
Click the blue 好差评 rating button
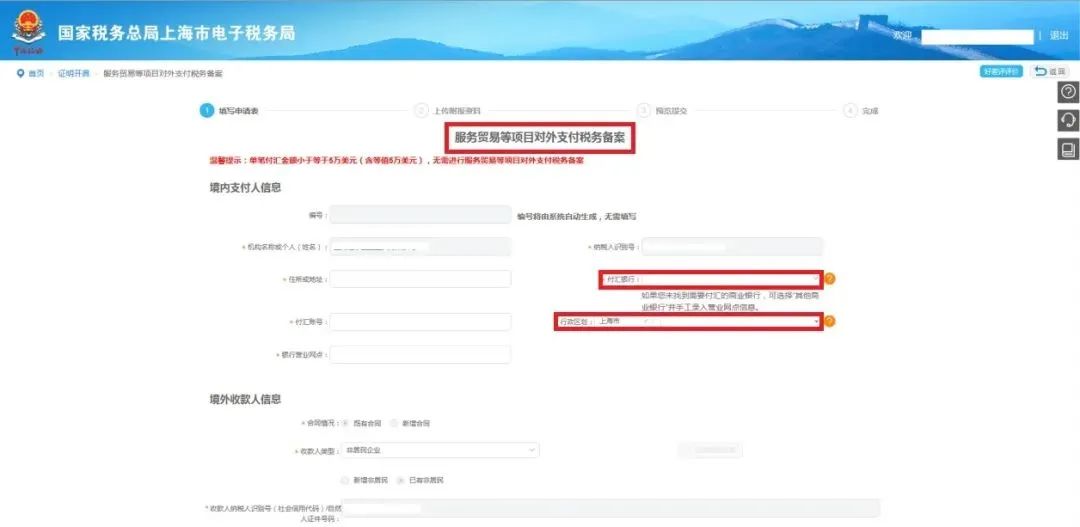point(1001,72)
